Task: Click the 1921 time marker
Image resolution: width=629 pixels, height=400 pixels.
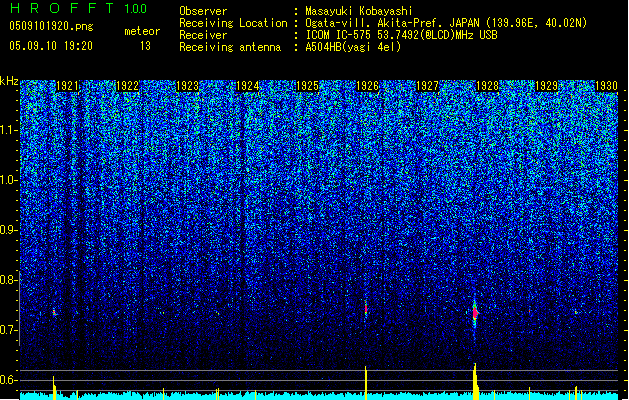Action: point(67,86)
